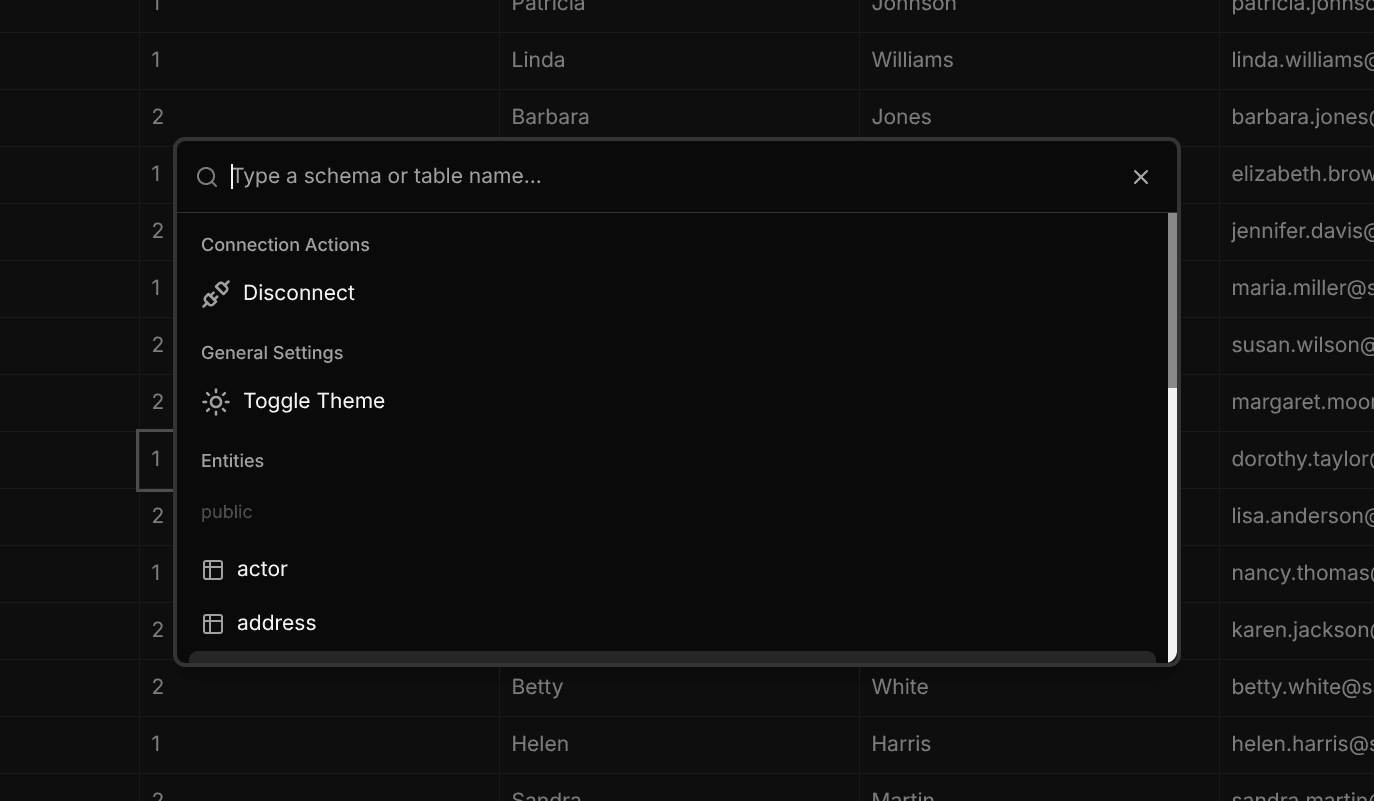Select the Linda first name cell
This screenshot has height=801, width=1374.
tap(538, 60)
